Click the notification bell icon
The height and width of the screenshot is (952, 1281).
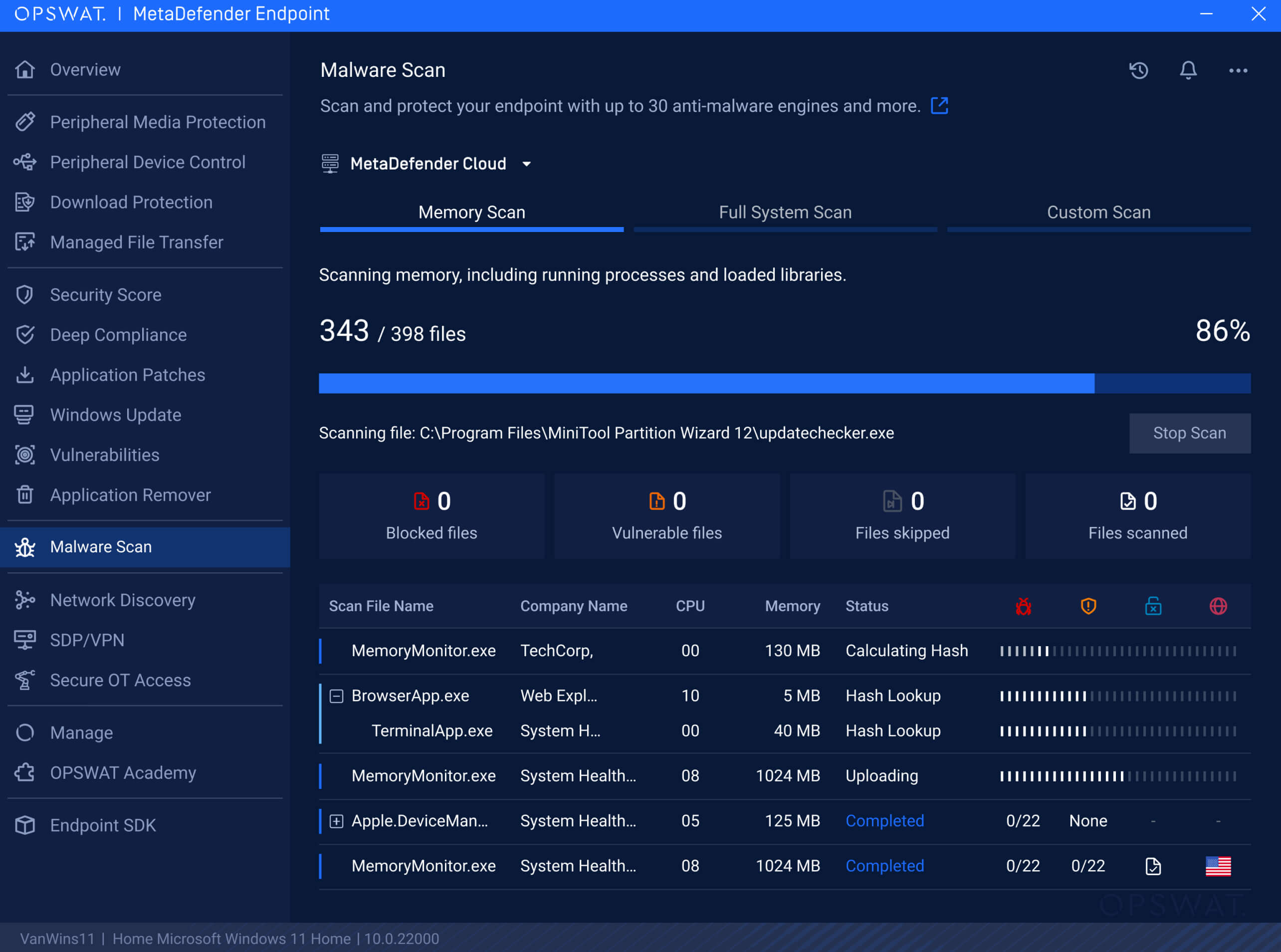pos(1188,70)
